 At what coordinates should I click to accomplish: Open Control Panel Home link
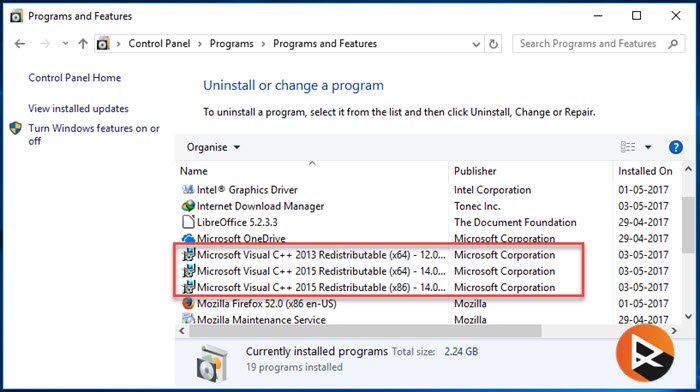(75, 78)
